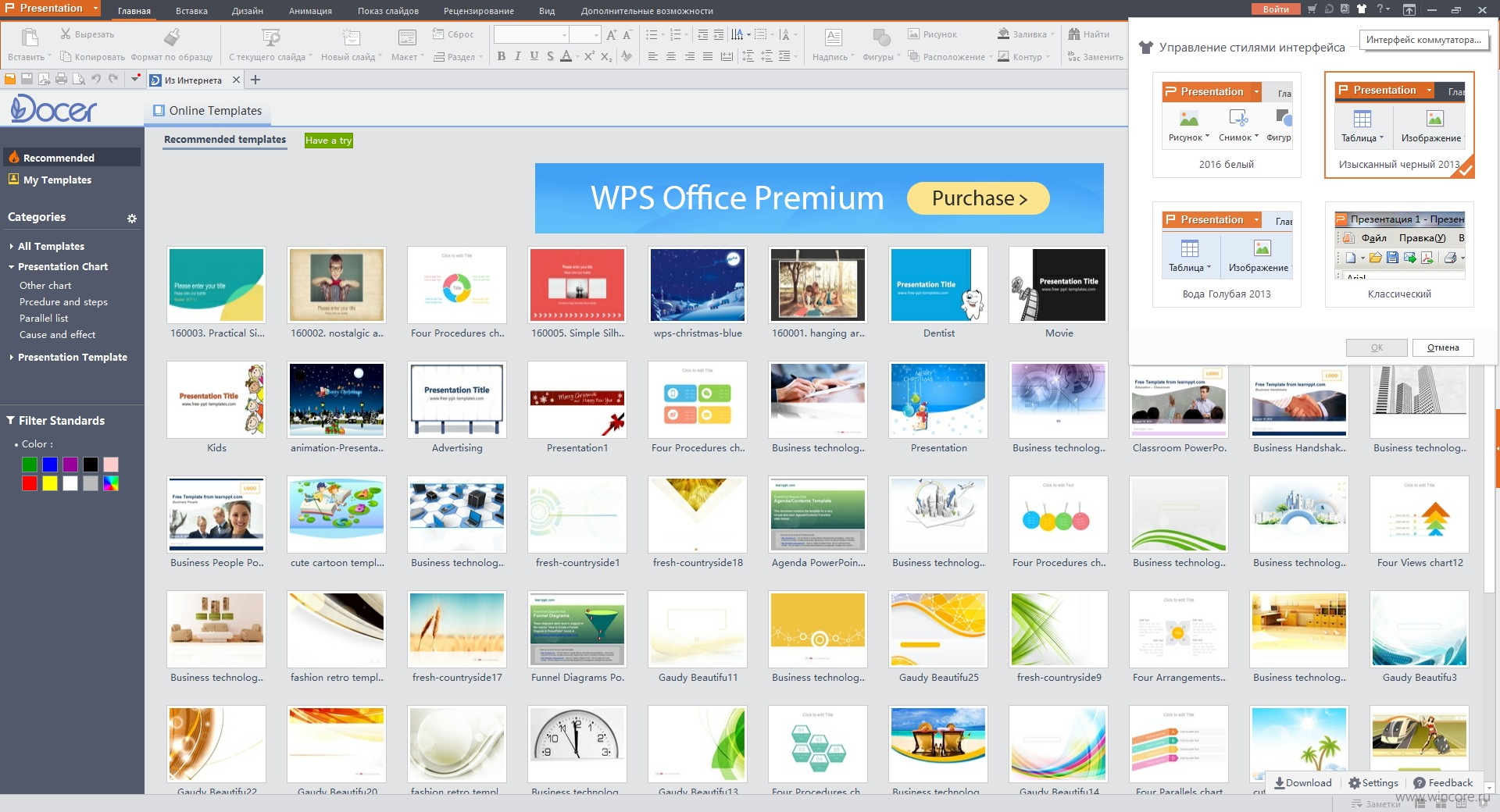Justify text icon
The height and width of the screenshot is (812, 1500).
(707, 56)
